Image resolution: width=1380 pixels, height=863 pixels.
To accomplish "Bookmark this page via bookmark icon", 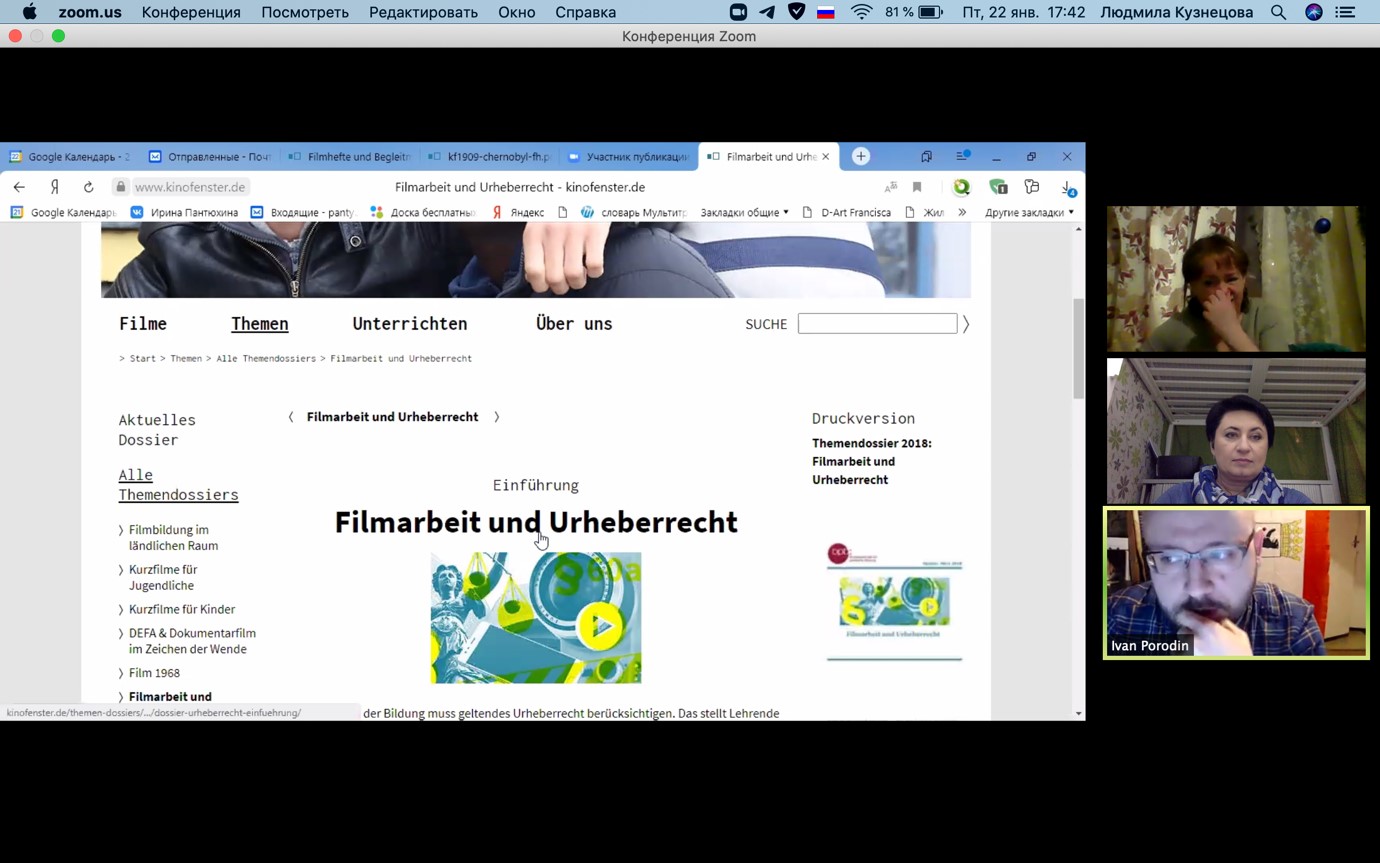I will pos(917,187).
